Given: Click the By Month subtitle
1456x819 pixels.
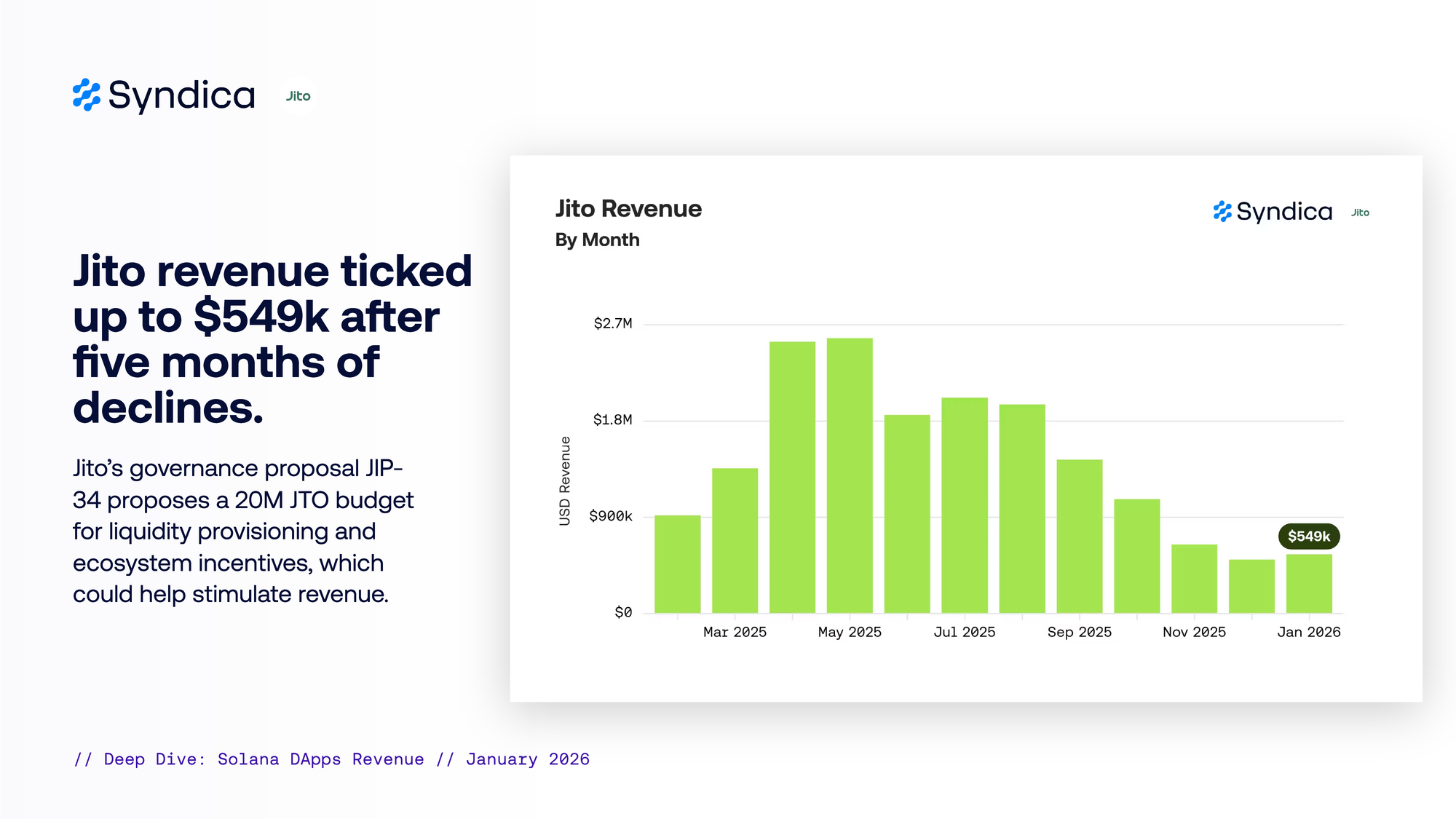Looking at the screenshot, I should 597,240.
